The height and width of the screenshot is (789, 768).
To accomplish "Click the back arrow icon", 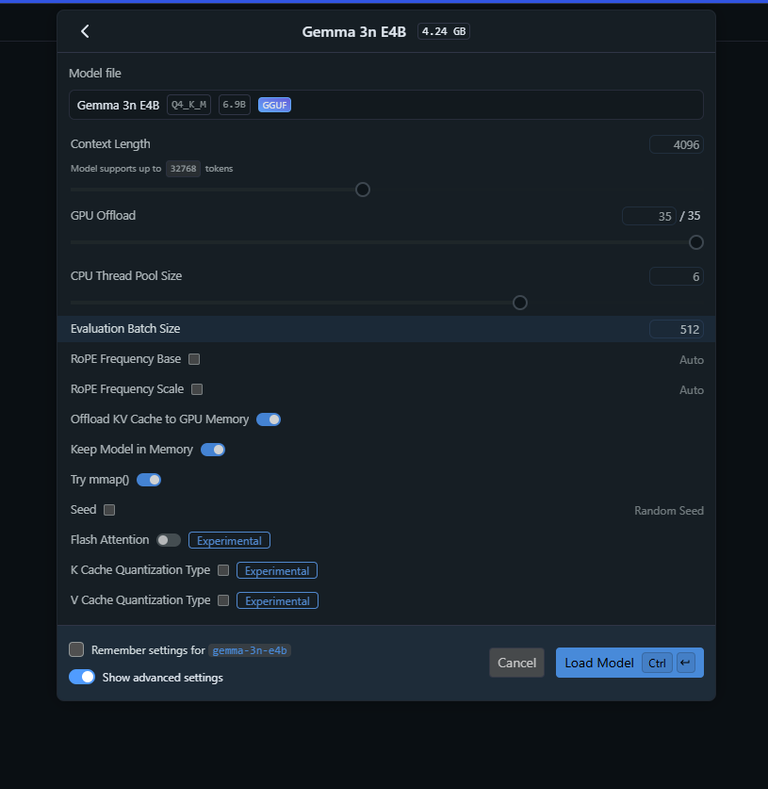I will click(85, 31).
